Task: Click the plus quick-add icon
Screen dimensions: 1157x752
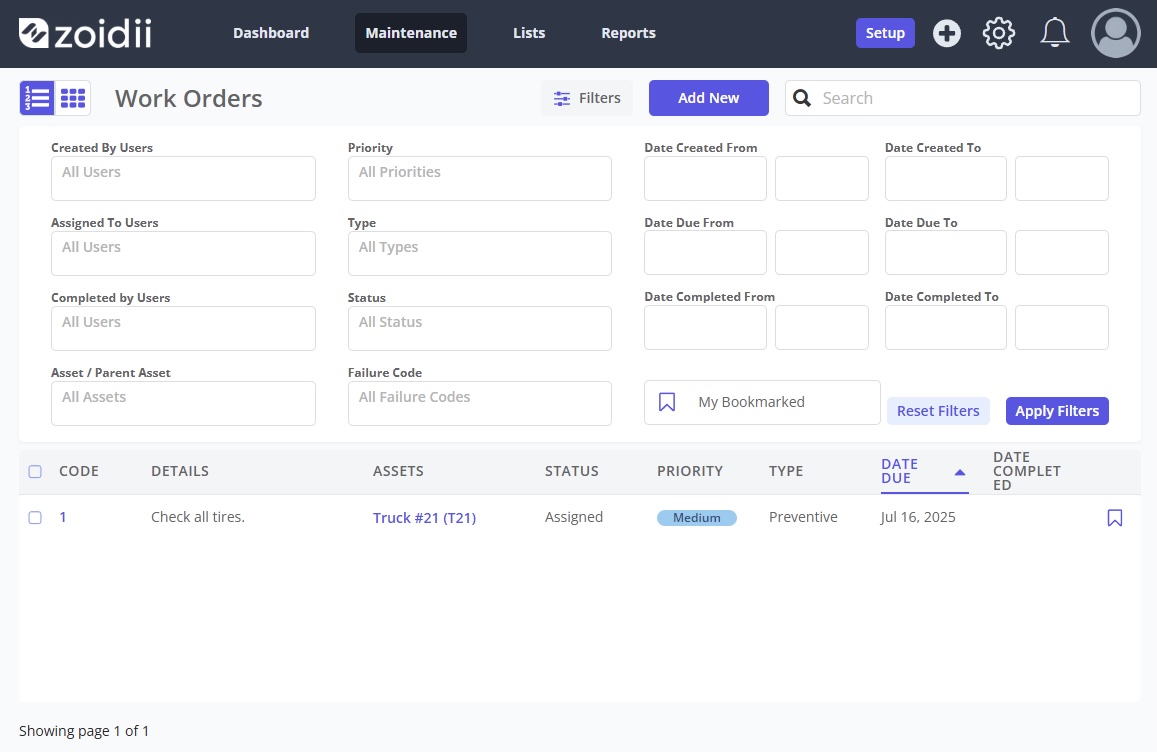Action: [x=946, y=33]
